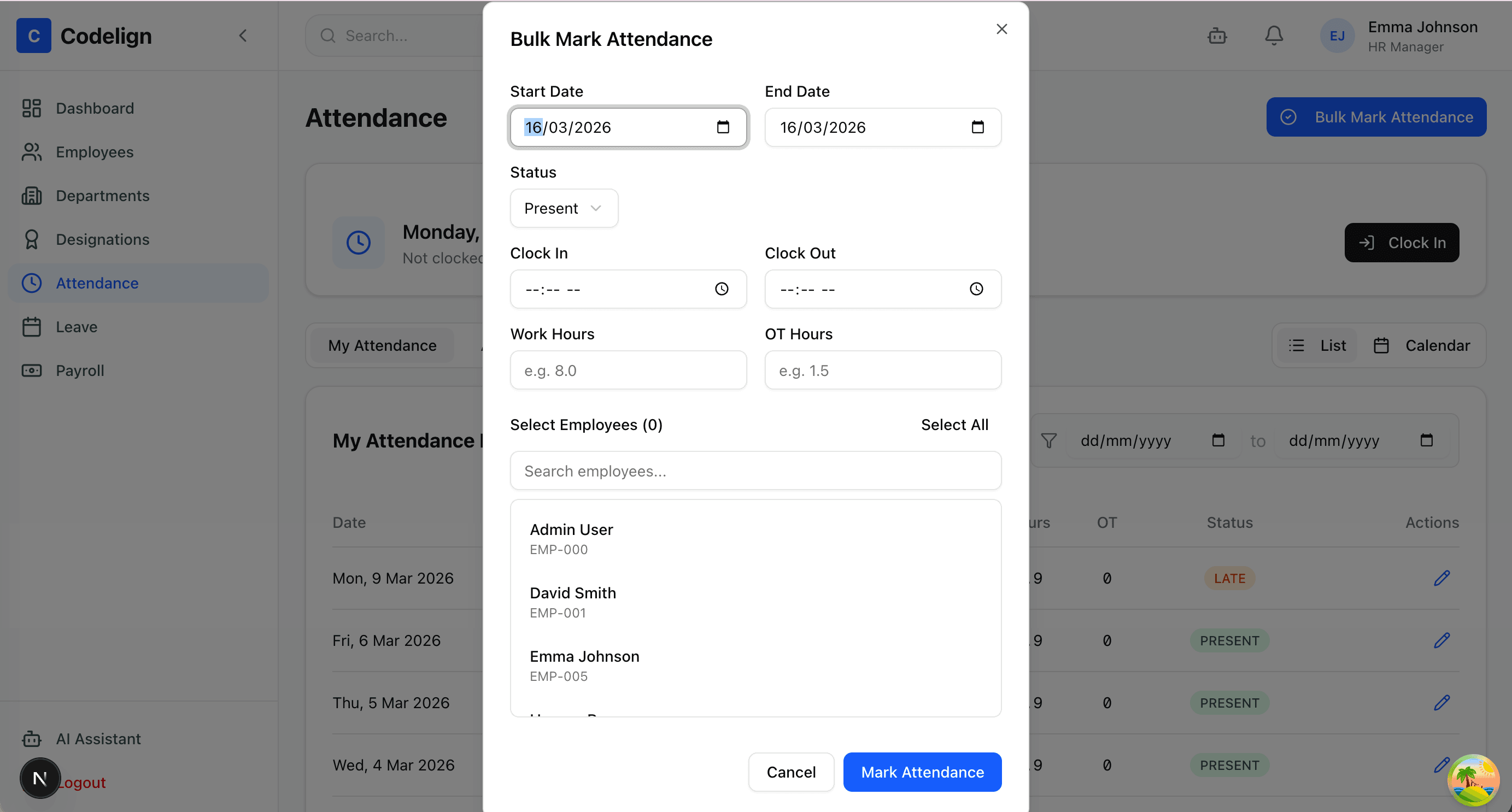Select All employees in the dialog
Viewport: 1512px width, 812px height.
point(954,424)
